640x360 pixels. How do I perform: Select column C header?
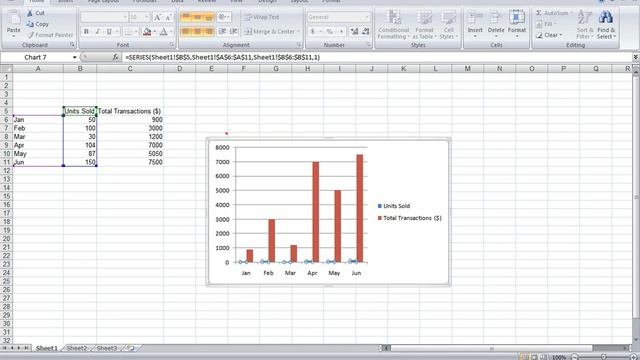coord(130,69)
